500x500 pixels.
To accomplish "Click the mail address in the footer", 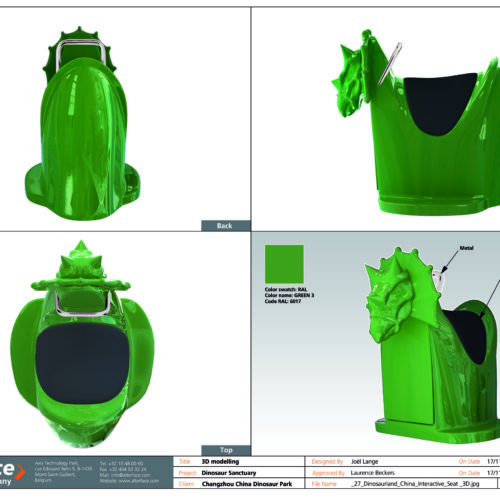I will click(125, 475).
